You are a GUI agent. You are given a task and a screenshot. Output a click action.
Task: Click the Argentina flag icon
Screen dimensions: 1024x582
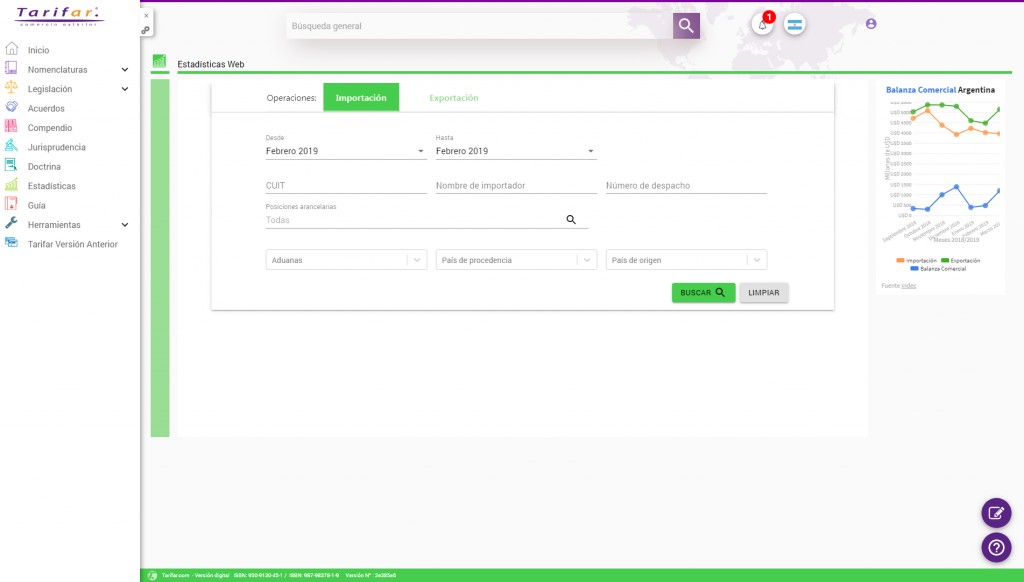pyautogui.click(x=795, y=25)
